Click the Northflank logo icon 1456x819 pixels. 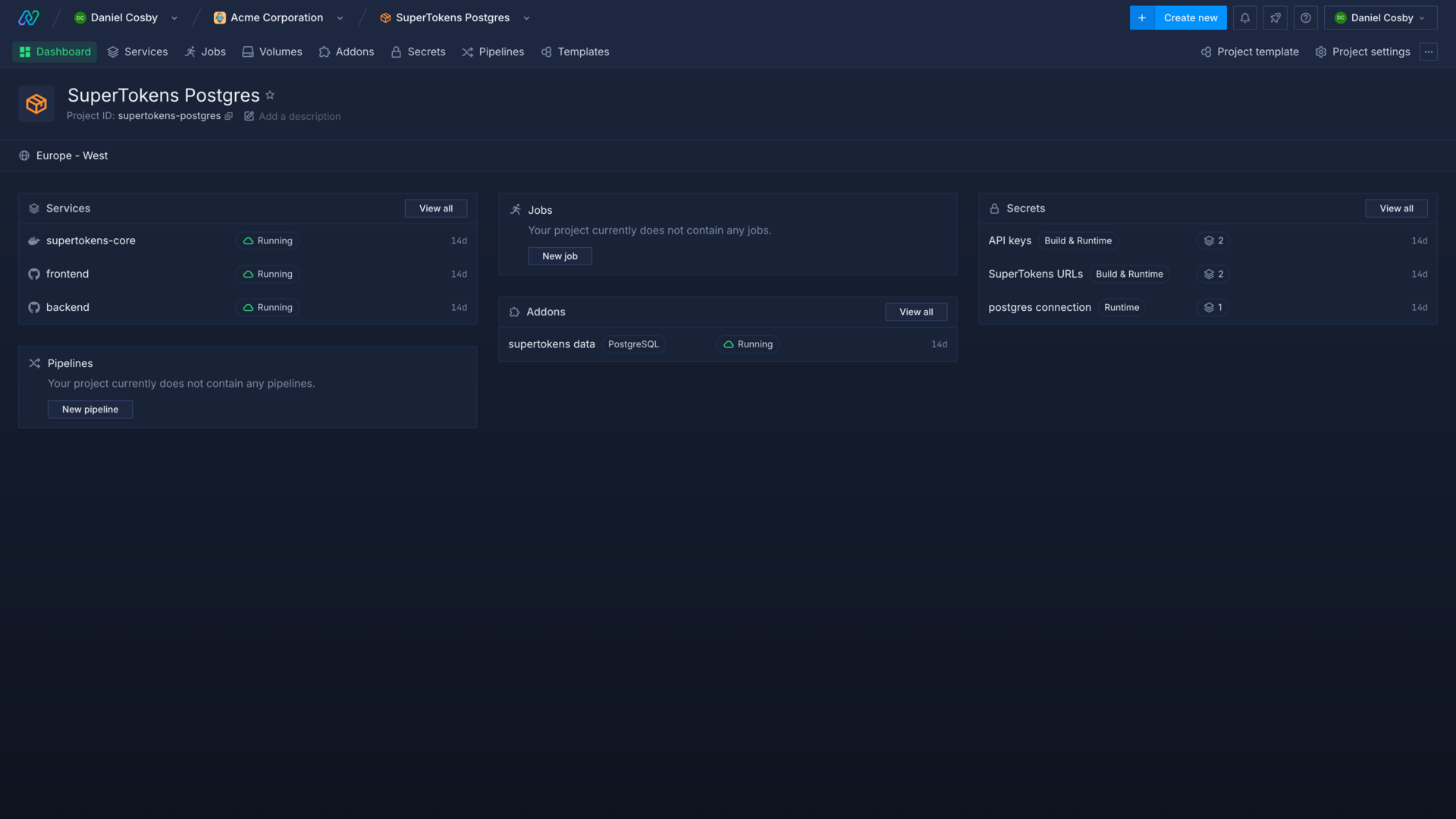coord(29,17)
